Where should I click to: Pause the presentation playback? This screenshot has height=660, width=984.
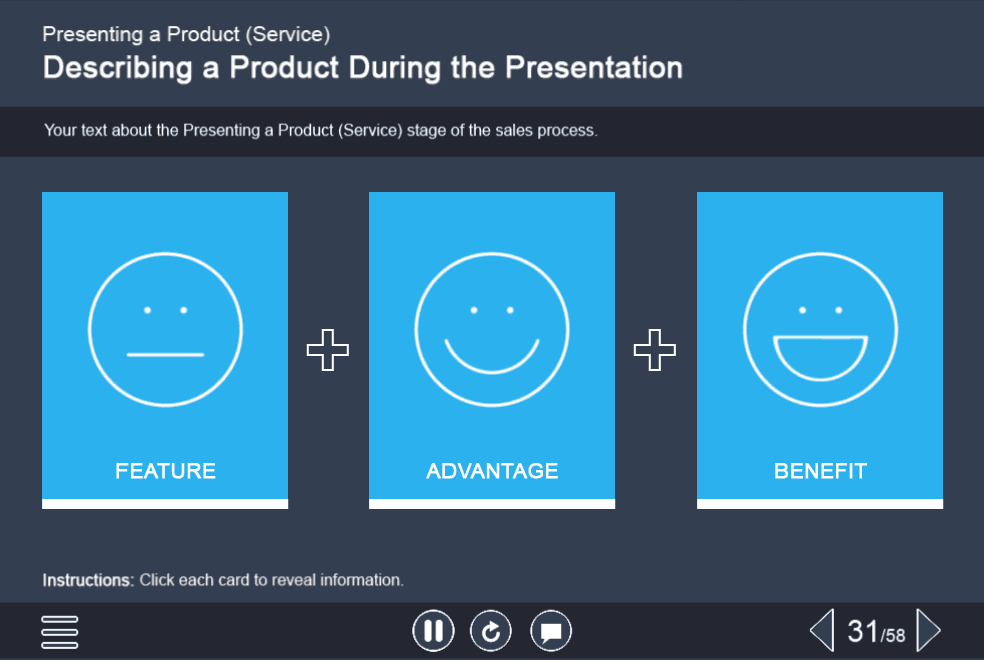pyautogui.click(x=433, y=631)
